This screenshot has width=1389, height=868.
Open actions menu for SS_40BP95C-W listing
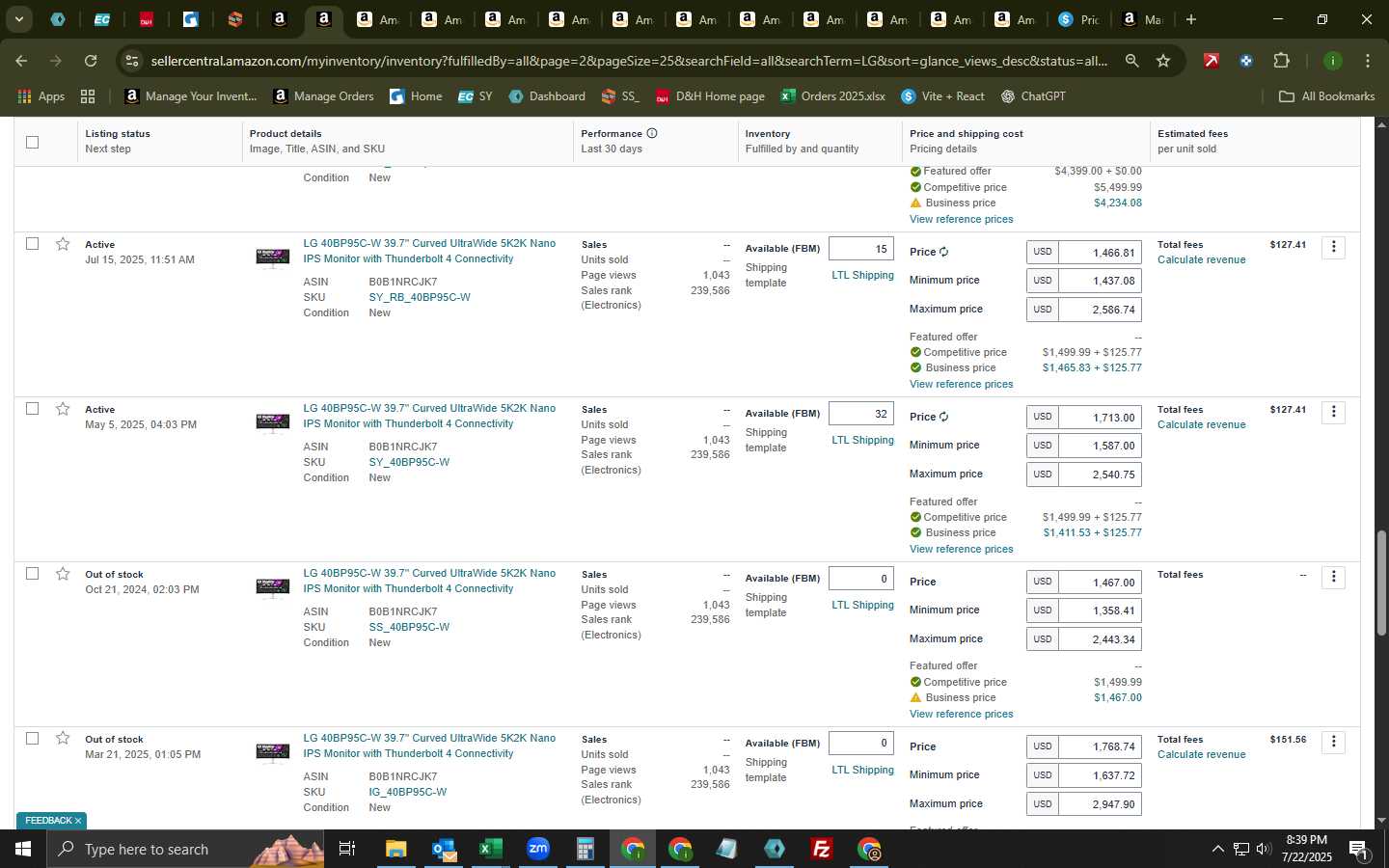pos(1334,577)
